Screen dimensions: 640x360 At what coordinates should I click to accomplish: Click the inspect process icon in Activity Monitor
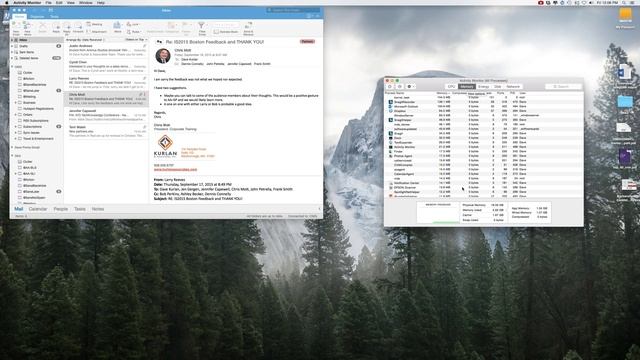pos(400,87)
